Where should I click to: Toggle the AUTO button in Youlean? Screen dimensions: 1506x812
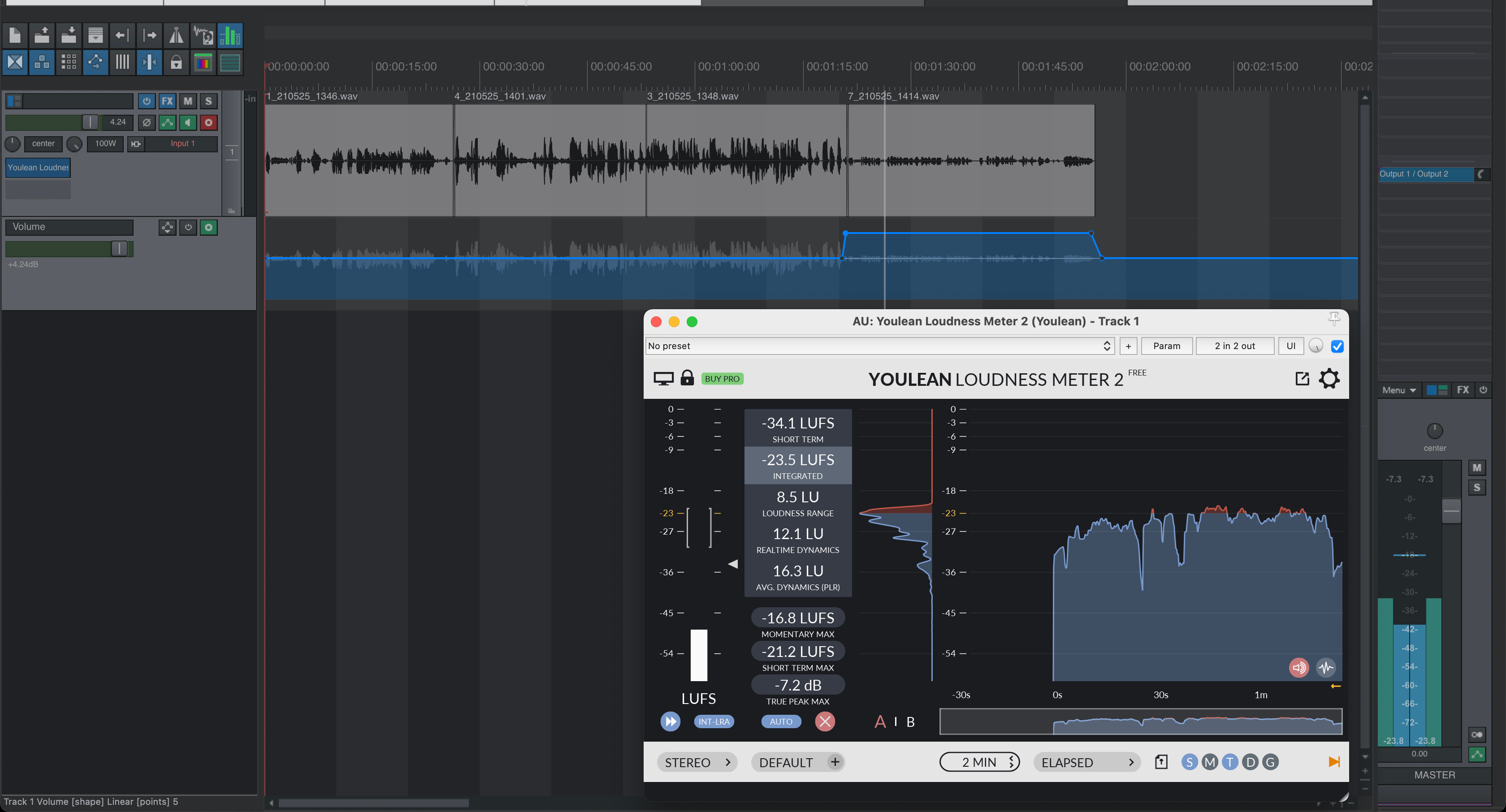781,721
